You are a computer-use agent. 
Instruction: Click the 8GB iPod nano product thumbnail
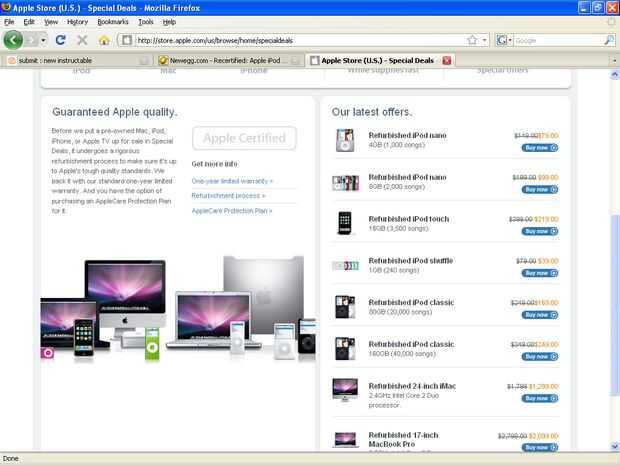(x=345, y=183)
